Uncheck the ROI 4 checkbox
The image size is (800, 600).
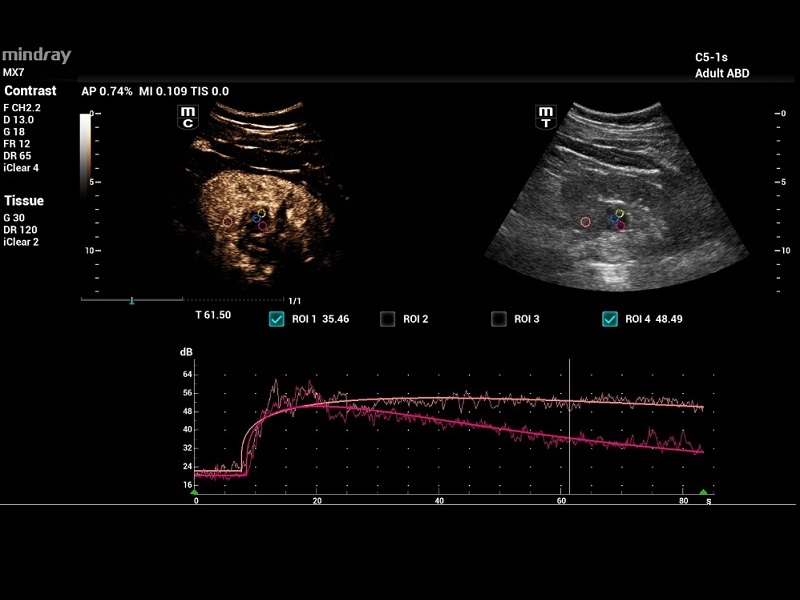(609, 319)
